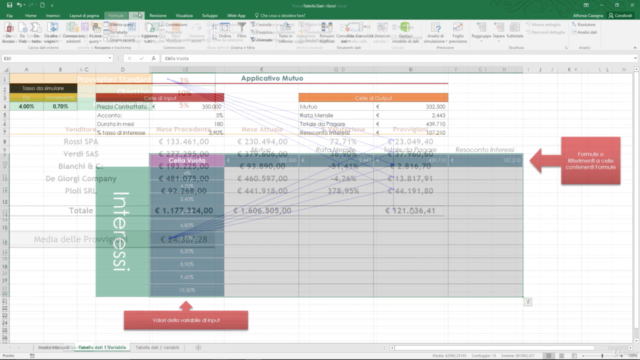
Task: Switch to Page Layout view in status bar
Action: (x=562, y=356)
